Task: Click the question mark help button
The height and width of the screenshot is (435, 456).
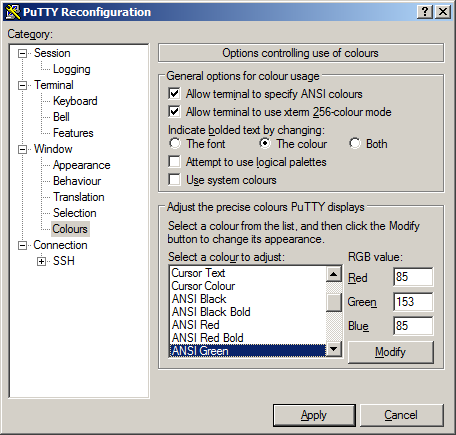Action: coord(425,12)
